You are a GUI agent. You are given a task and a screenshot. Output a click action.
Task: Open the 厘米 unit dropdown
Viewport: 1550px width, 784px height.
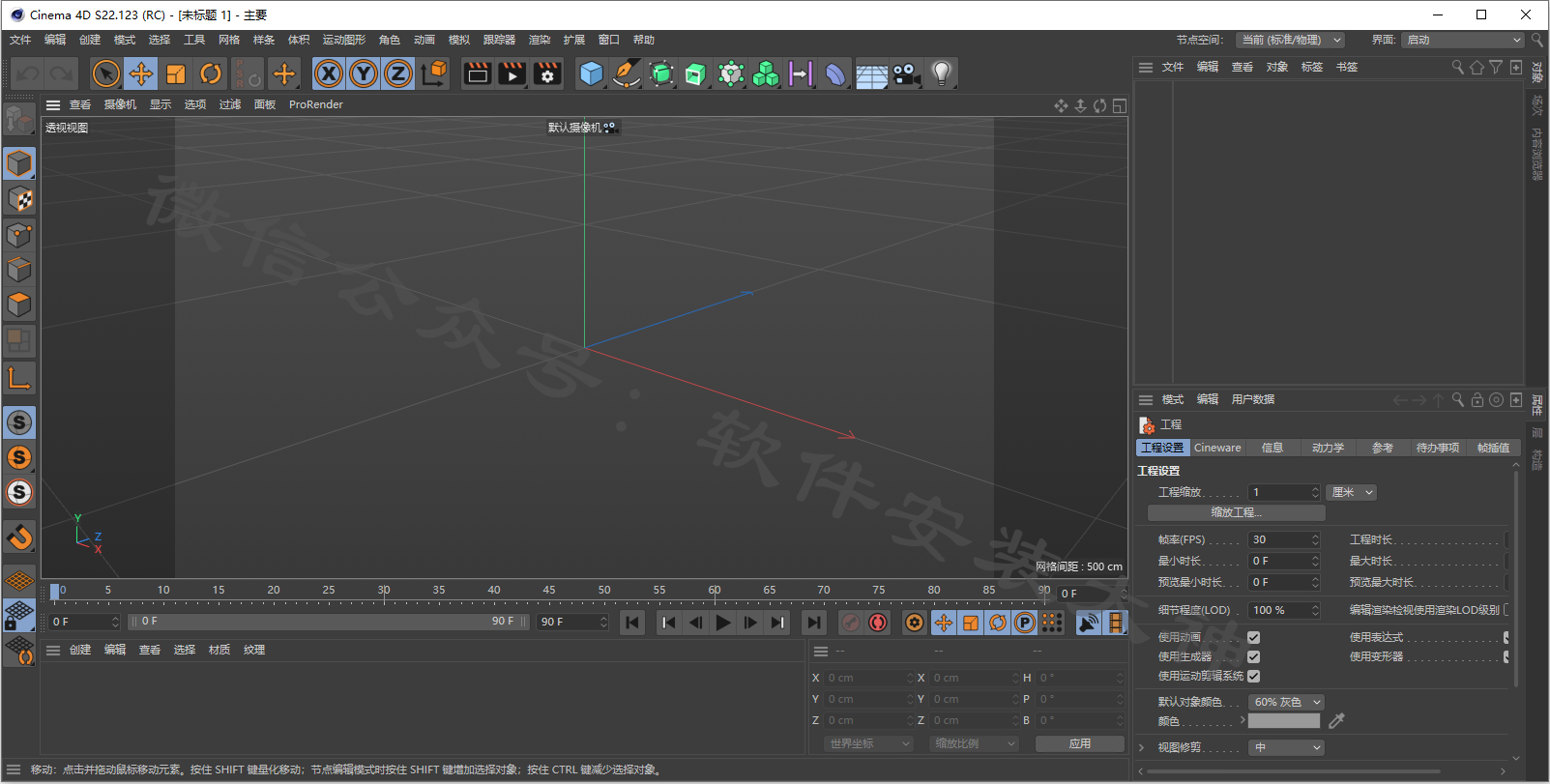[x=1352, y=492]
